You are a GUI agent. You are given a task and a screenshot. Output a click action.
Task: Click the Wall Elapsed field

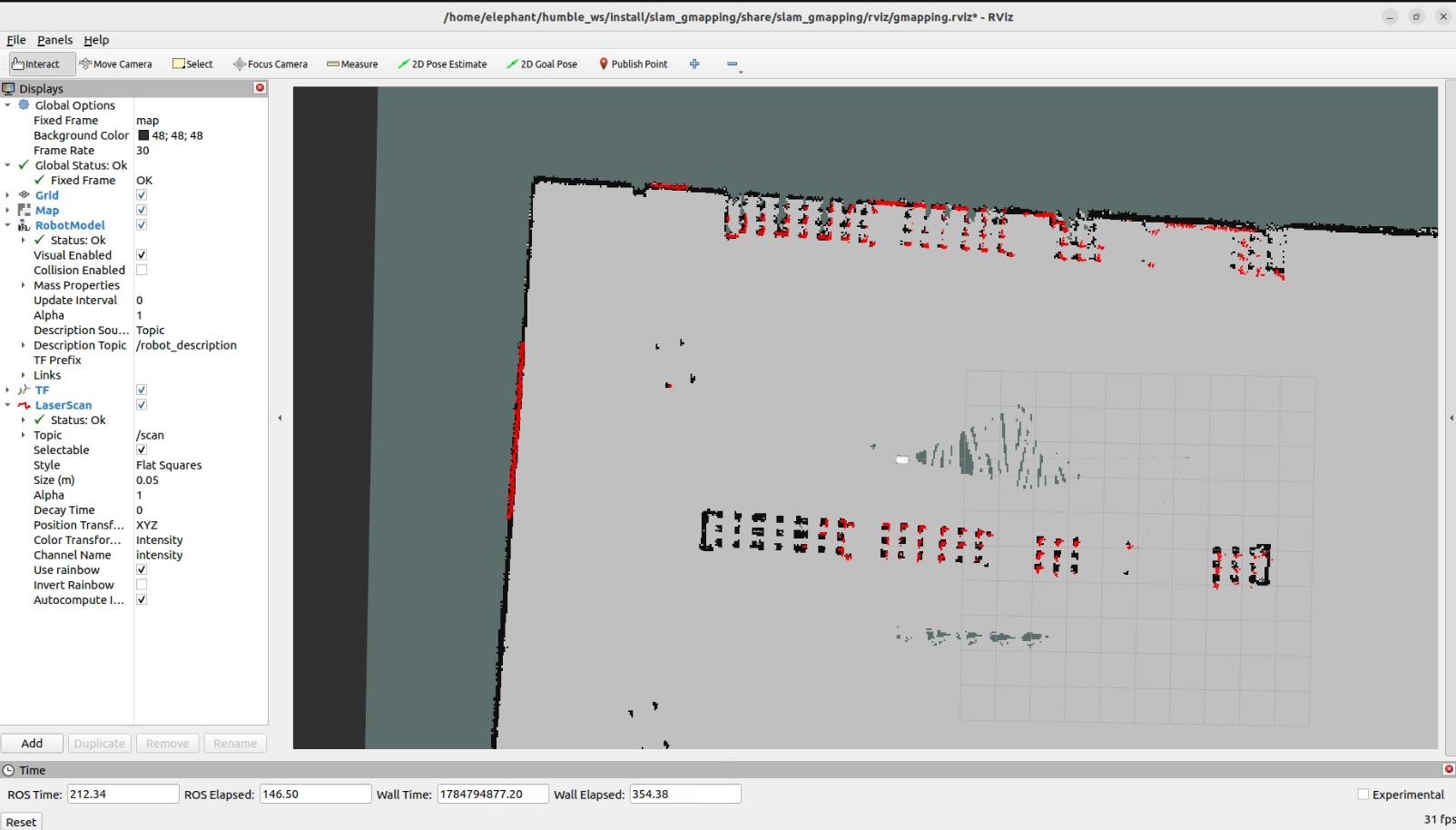point(685,794)
